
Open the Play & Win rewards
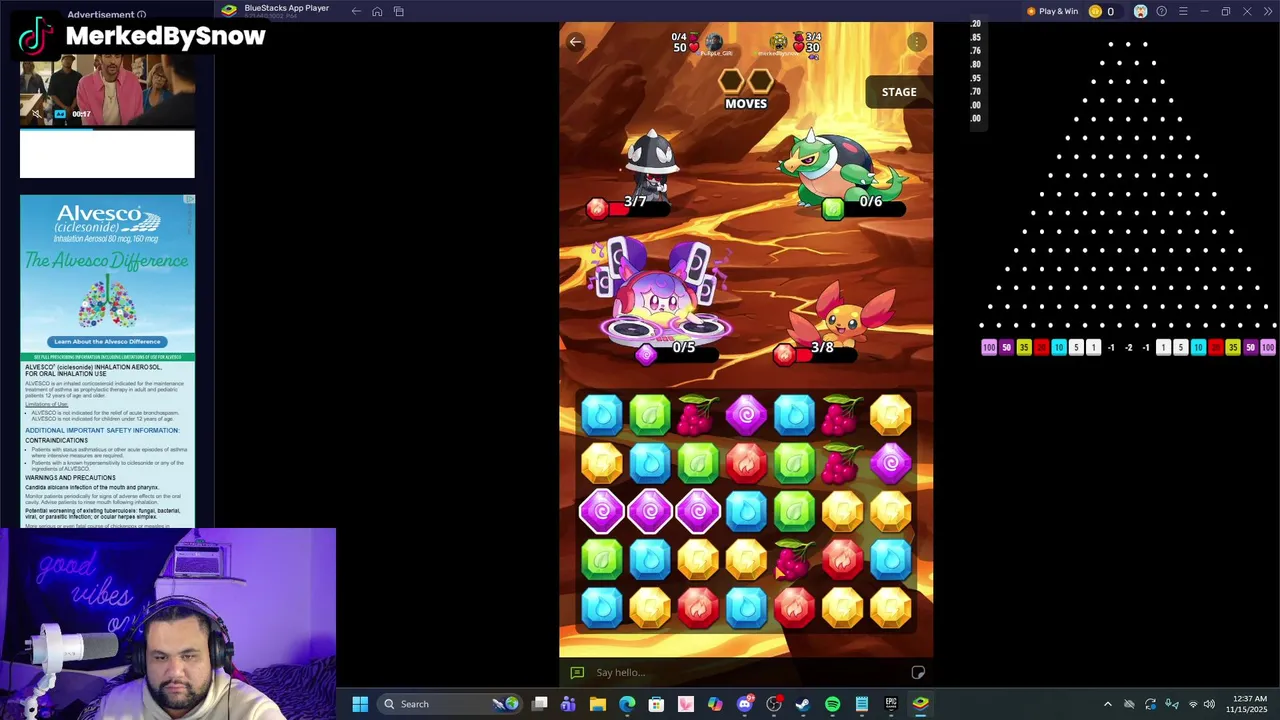(x=1052, y=11)
